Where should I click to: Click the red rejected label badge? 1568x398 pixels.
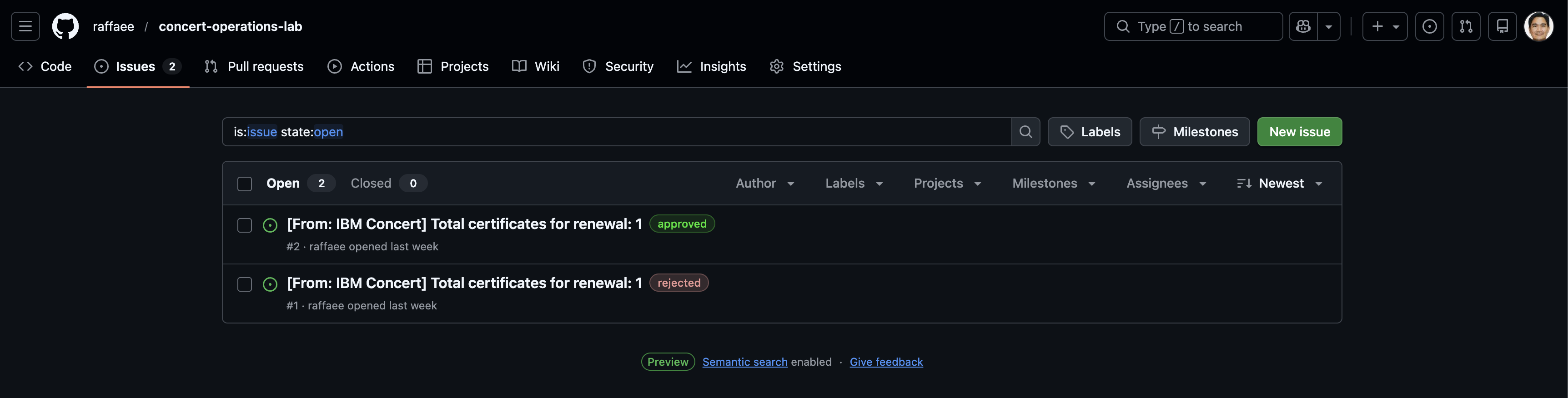tap(678, 283)
